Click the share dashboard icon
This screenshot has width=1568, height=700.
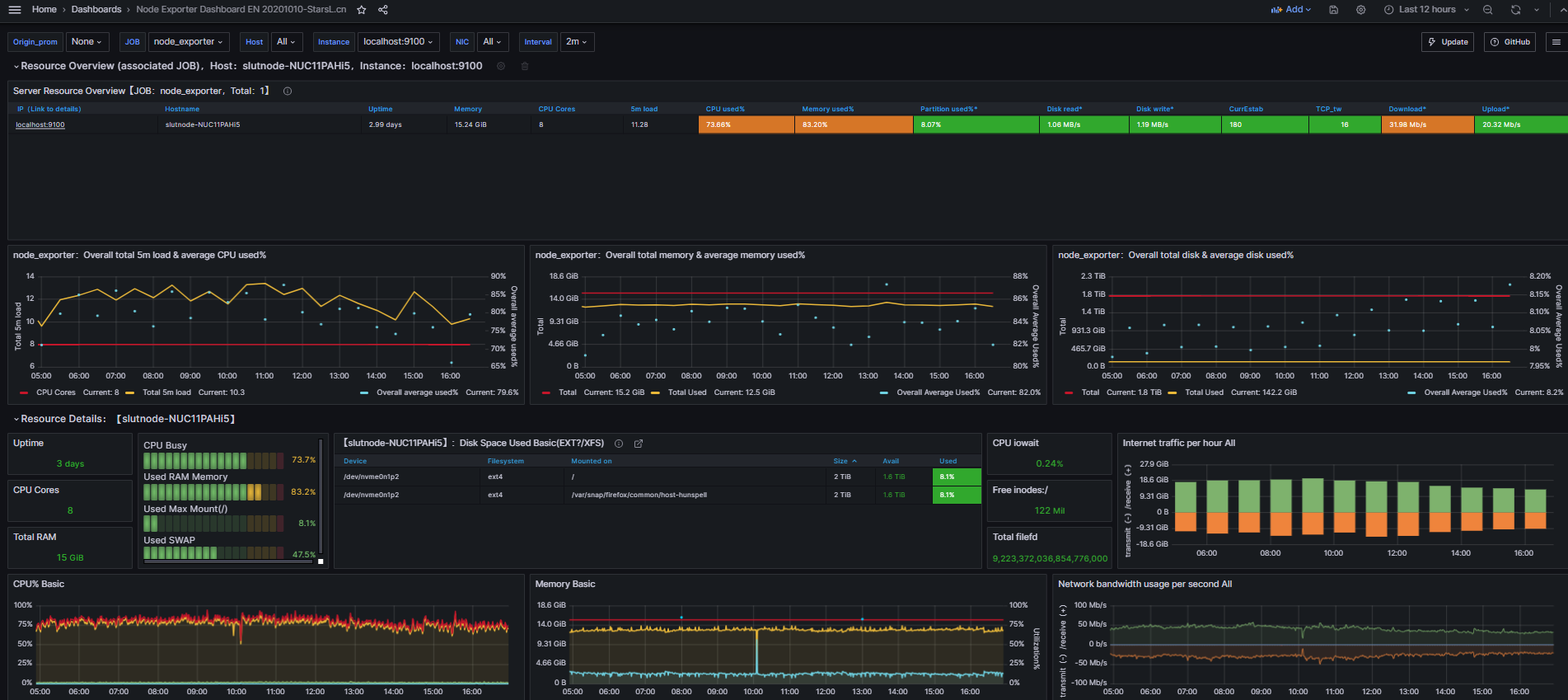click(x=383, y=10)
